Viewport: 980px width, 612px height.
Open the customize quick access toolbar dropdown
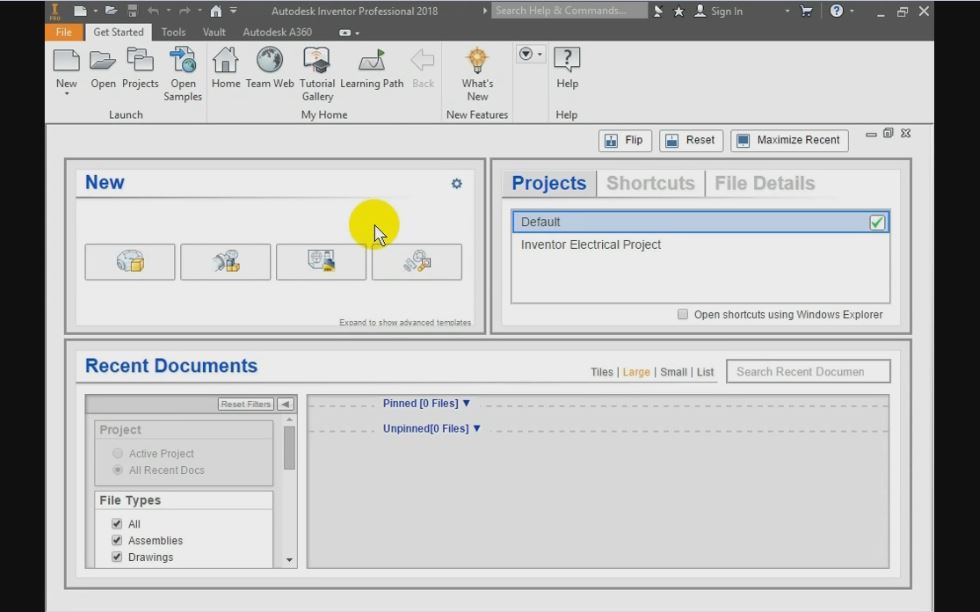click(x=233, y=11)
